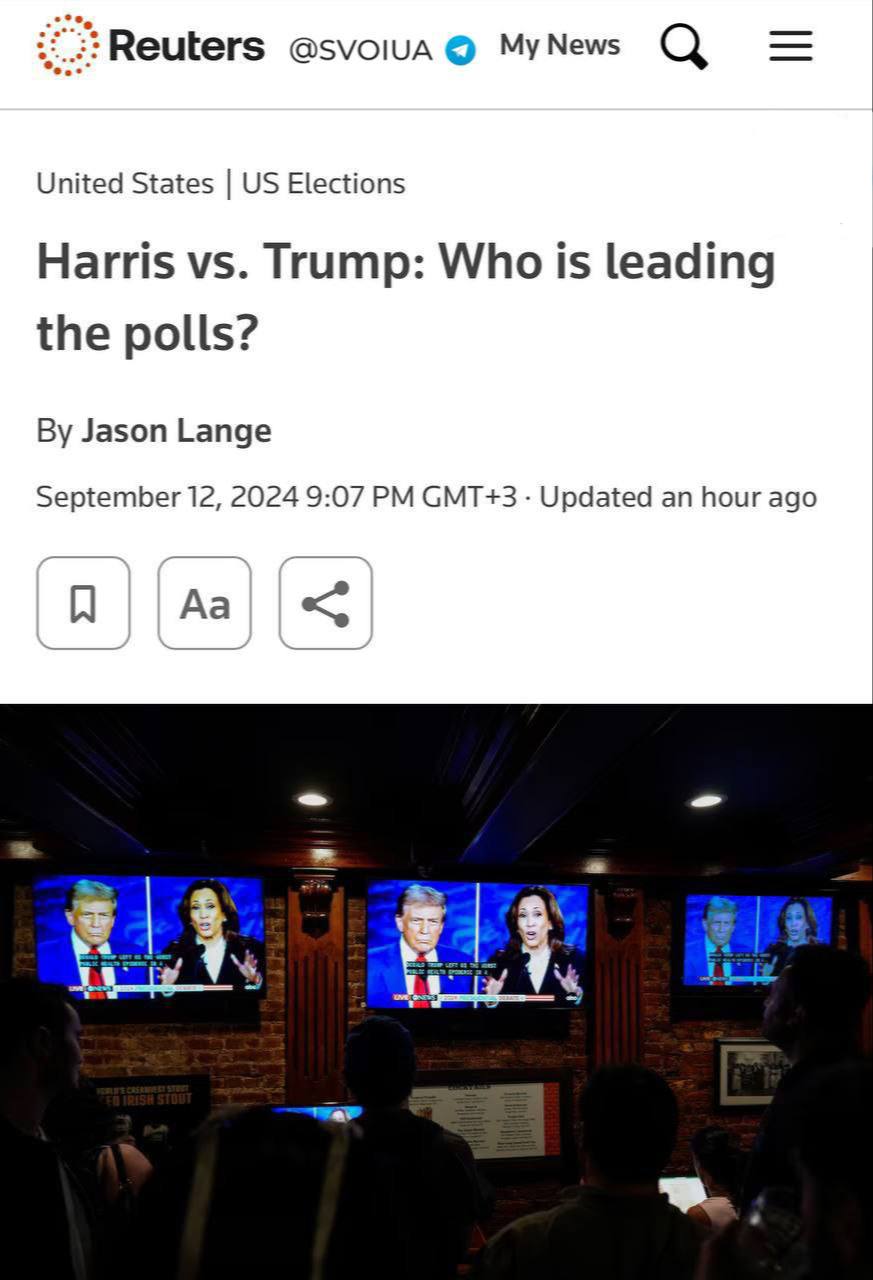Click the Irish Stout sign in photo
The height and width of the screenshot is (1280, 873).
[152, 1093]
